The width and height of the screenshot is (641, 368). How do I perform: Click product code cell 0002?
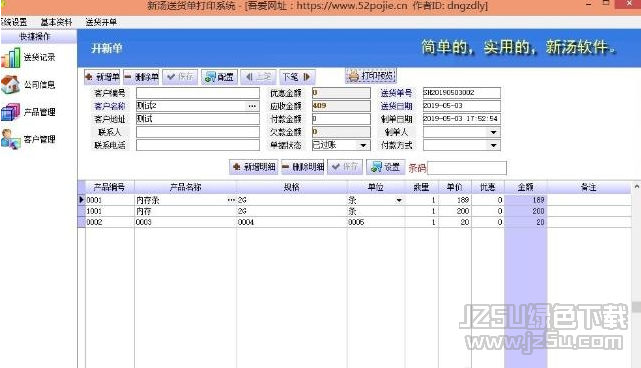coord(110,222)
